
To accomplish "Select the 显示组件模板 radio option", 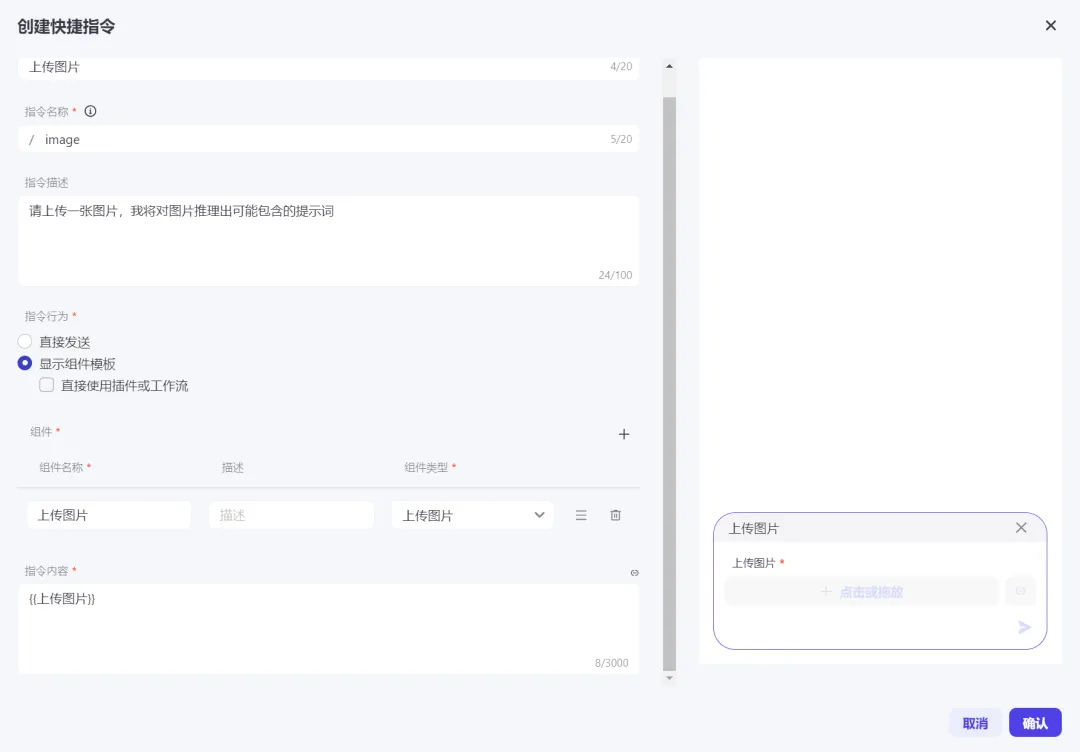I will [25, 363].
